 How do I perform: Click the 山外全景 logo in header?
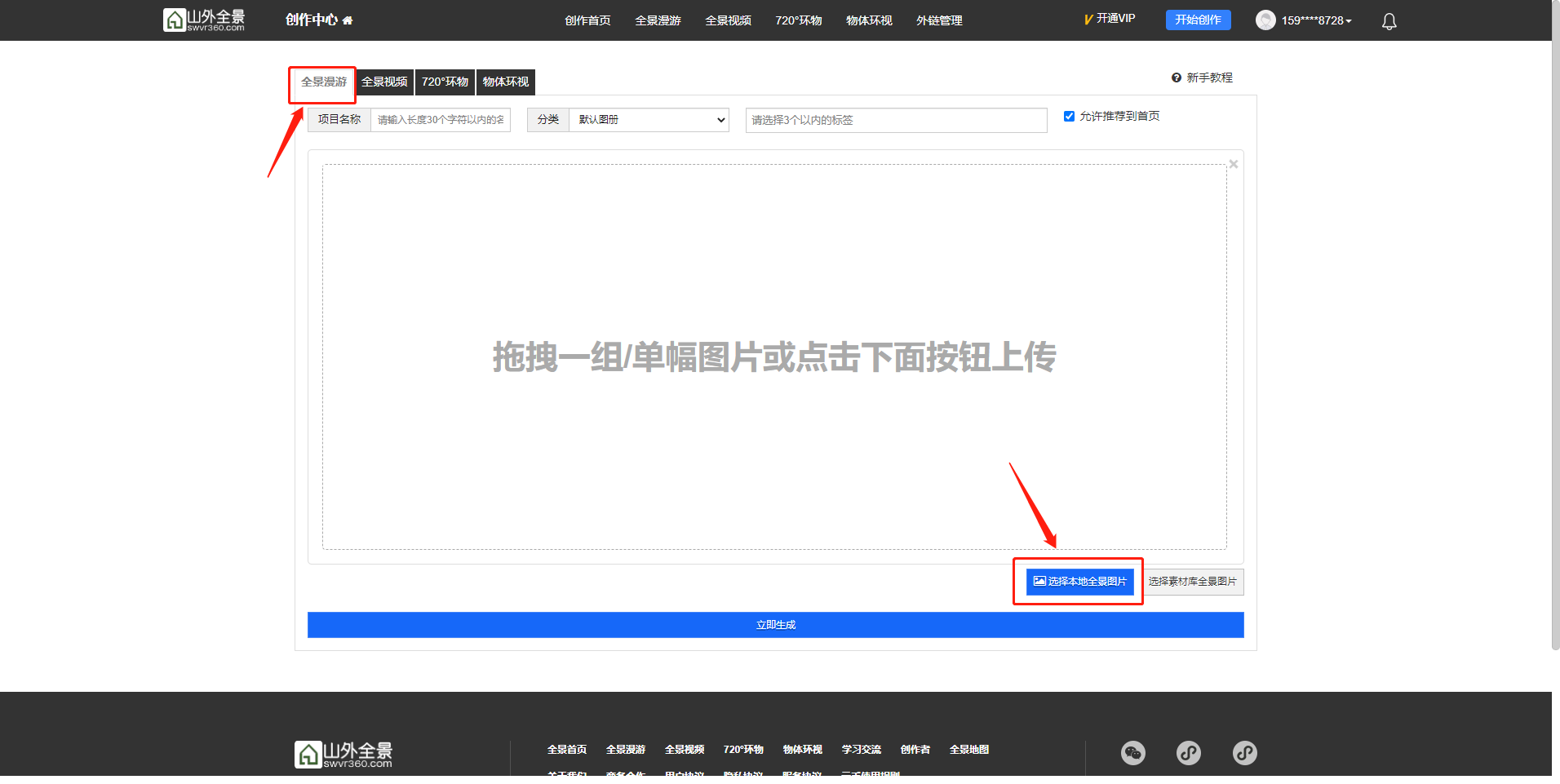pos(204,20)
